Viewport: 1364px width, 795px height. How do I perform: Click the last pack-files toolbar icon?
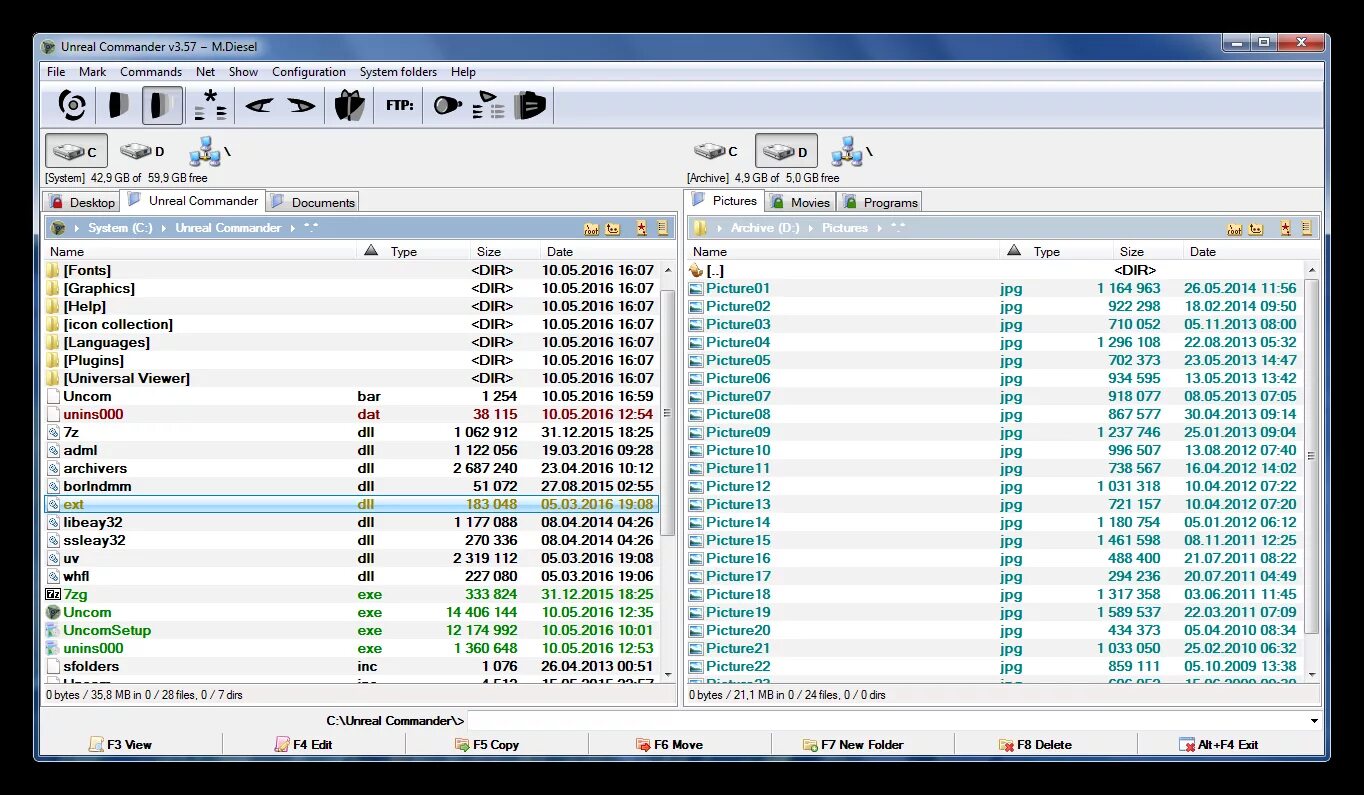pyautogui.click(x=530, y=104)
